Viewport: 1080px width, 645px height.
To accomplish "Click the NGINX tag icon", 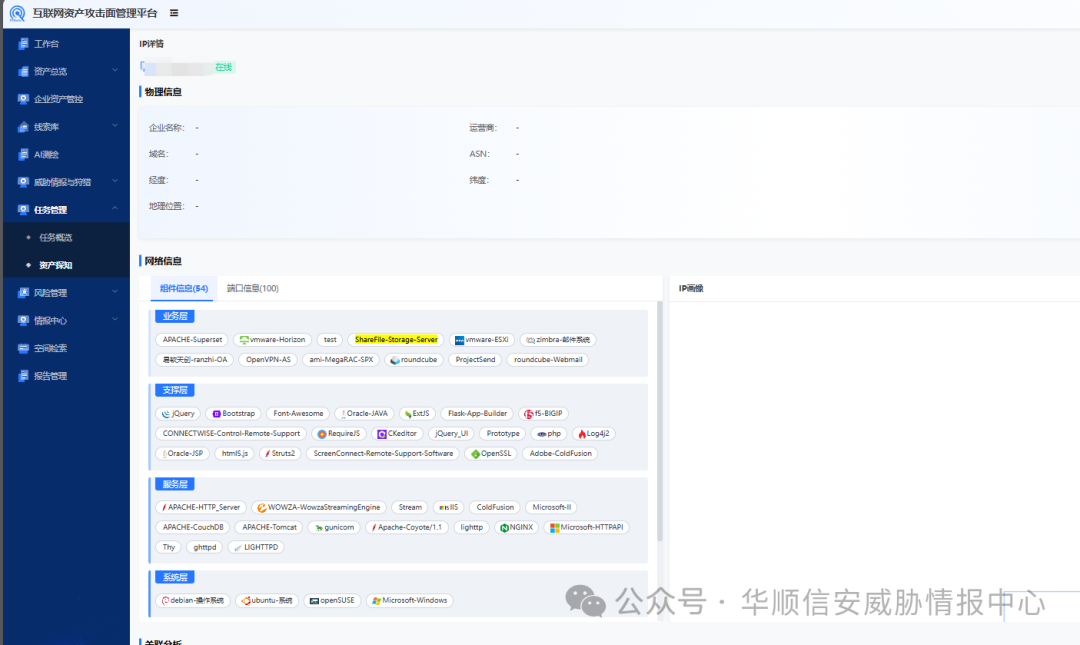I will 504,527.
